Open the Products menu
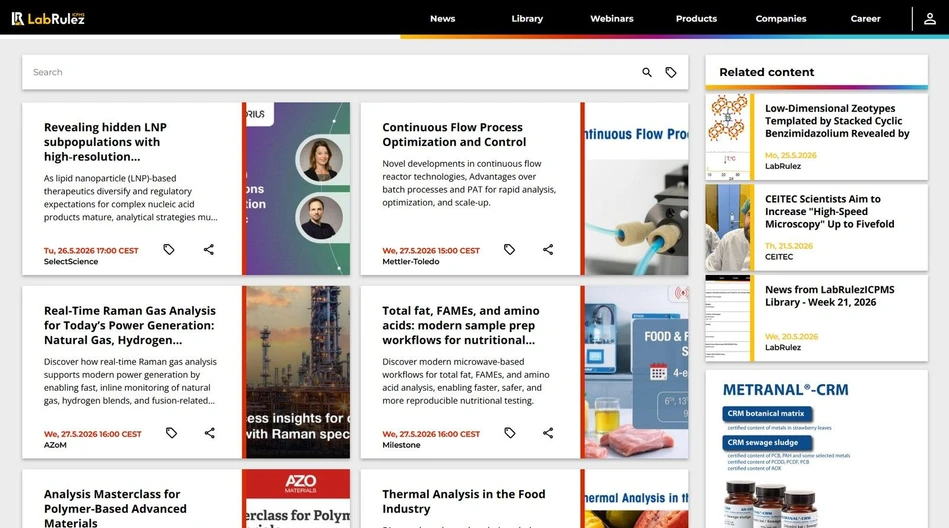The width and height of the screenshot is (949, 528). coord(696,19)
